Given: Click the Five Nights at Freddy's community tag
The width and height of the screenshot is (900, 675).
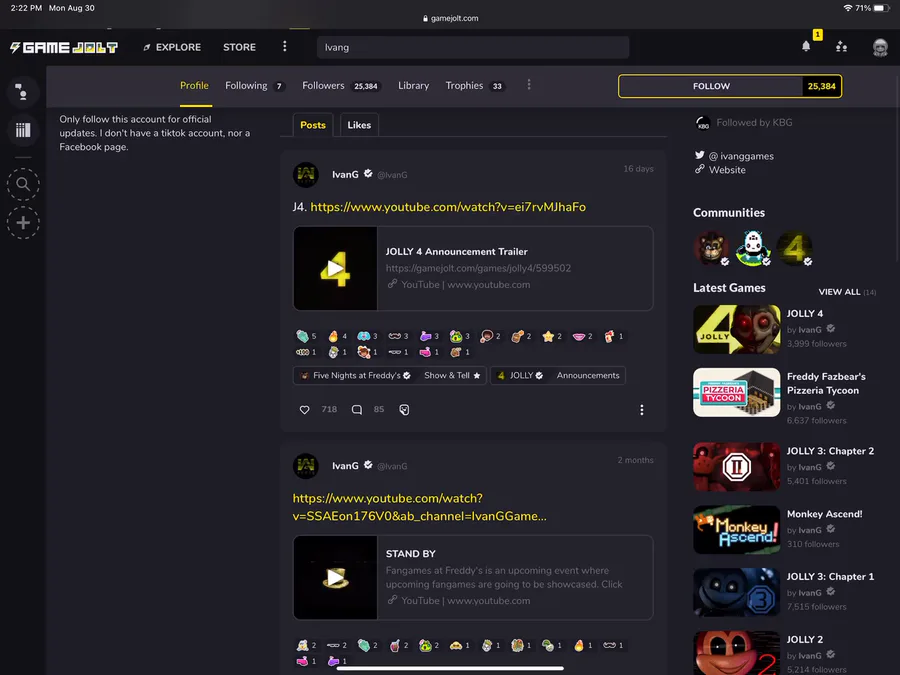Looking at the screenshot, I should [x=356, y=375].
